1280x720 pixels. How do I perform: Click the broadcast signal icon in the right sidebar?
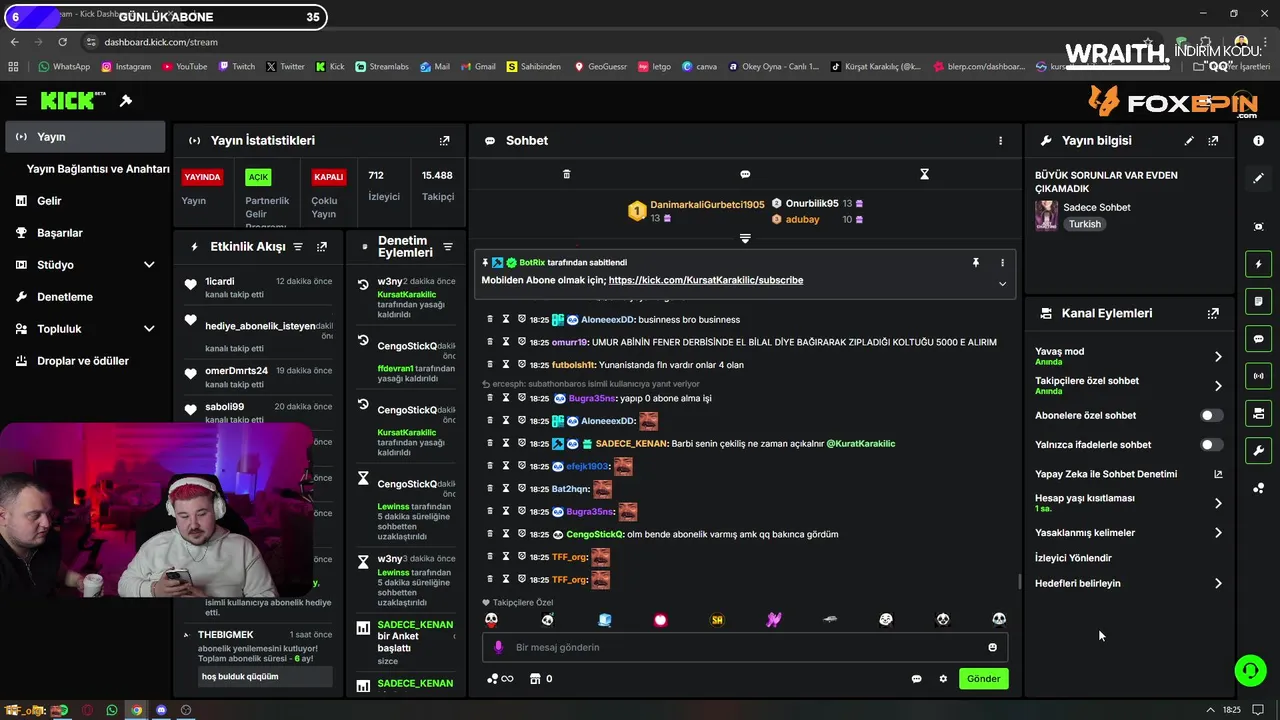pos(1258,376)
